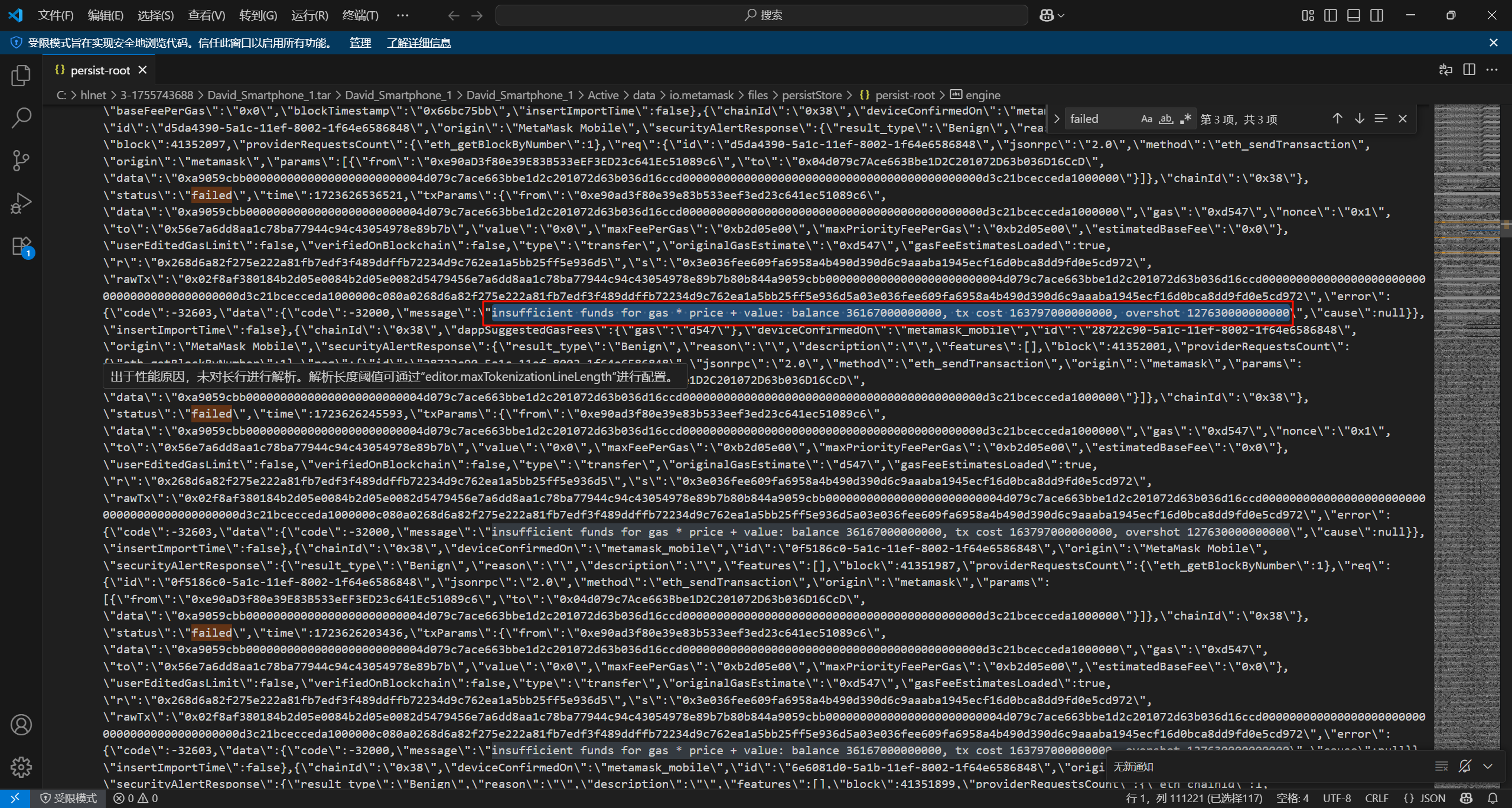Open the Manage gear settings icon
Image resolution: width=1512 pixels, height=808 pixels.
tap(21, 767)
